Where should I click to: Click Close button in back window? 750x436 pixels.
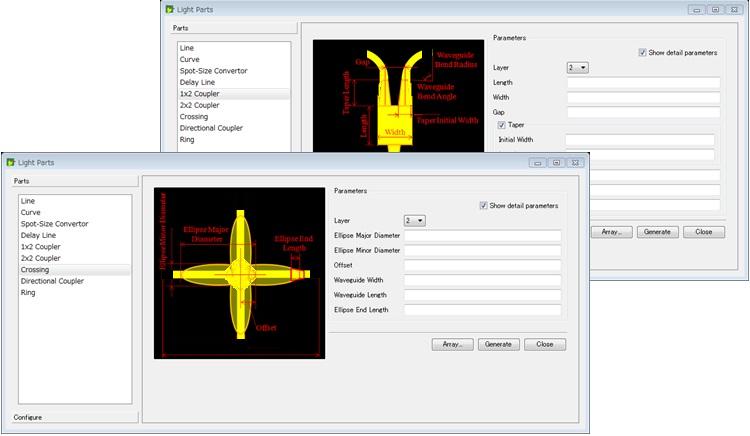pyautogui.click(x=704, y=232)
